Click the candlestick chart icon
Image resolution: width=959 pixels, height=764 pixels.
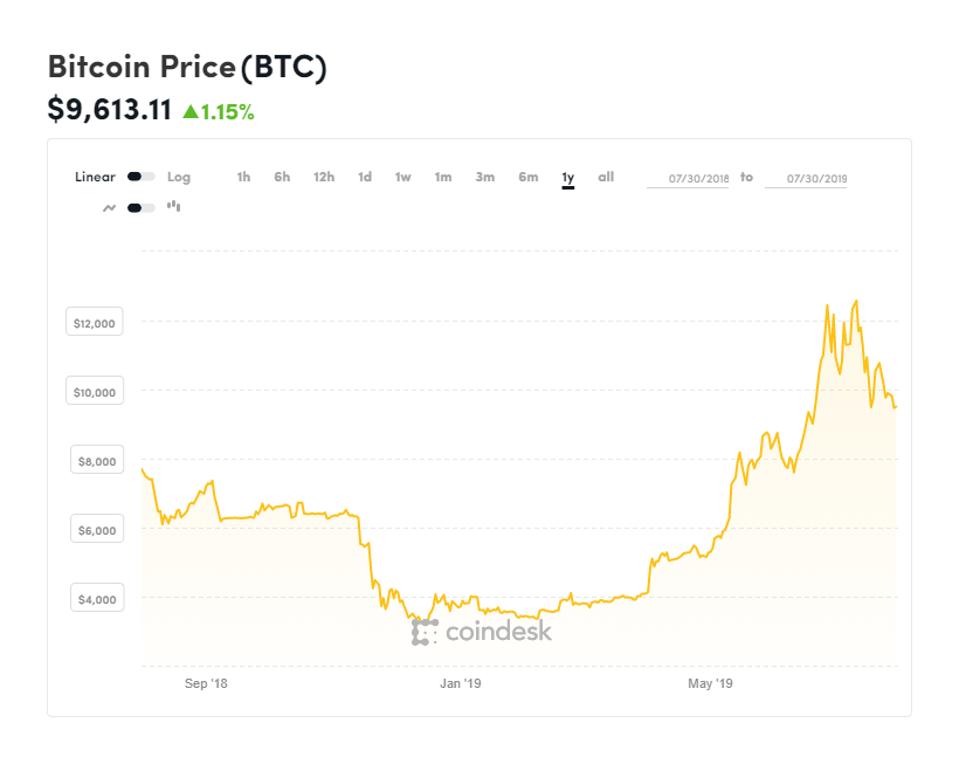174,207
